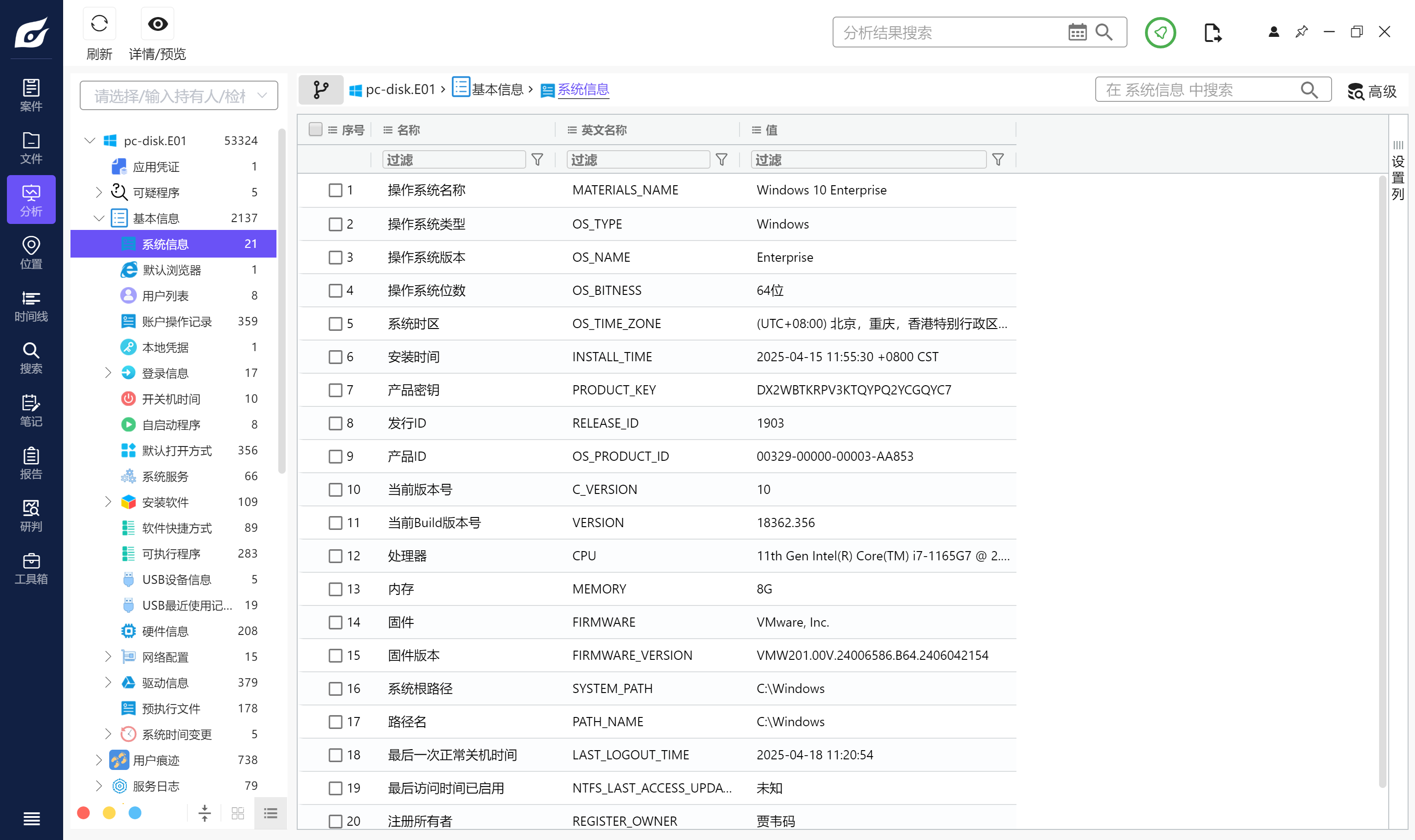Check the row 7 产品密钥 checkbox
This screenshot has width=1415, height=840.
tap(335, 390)
